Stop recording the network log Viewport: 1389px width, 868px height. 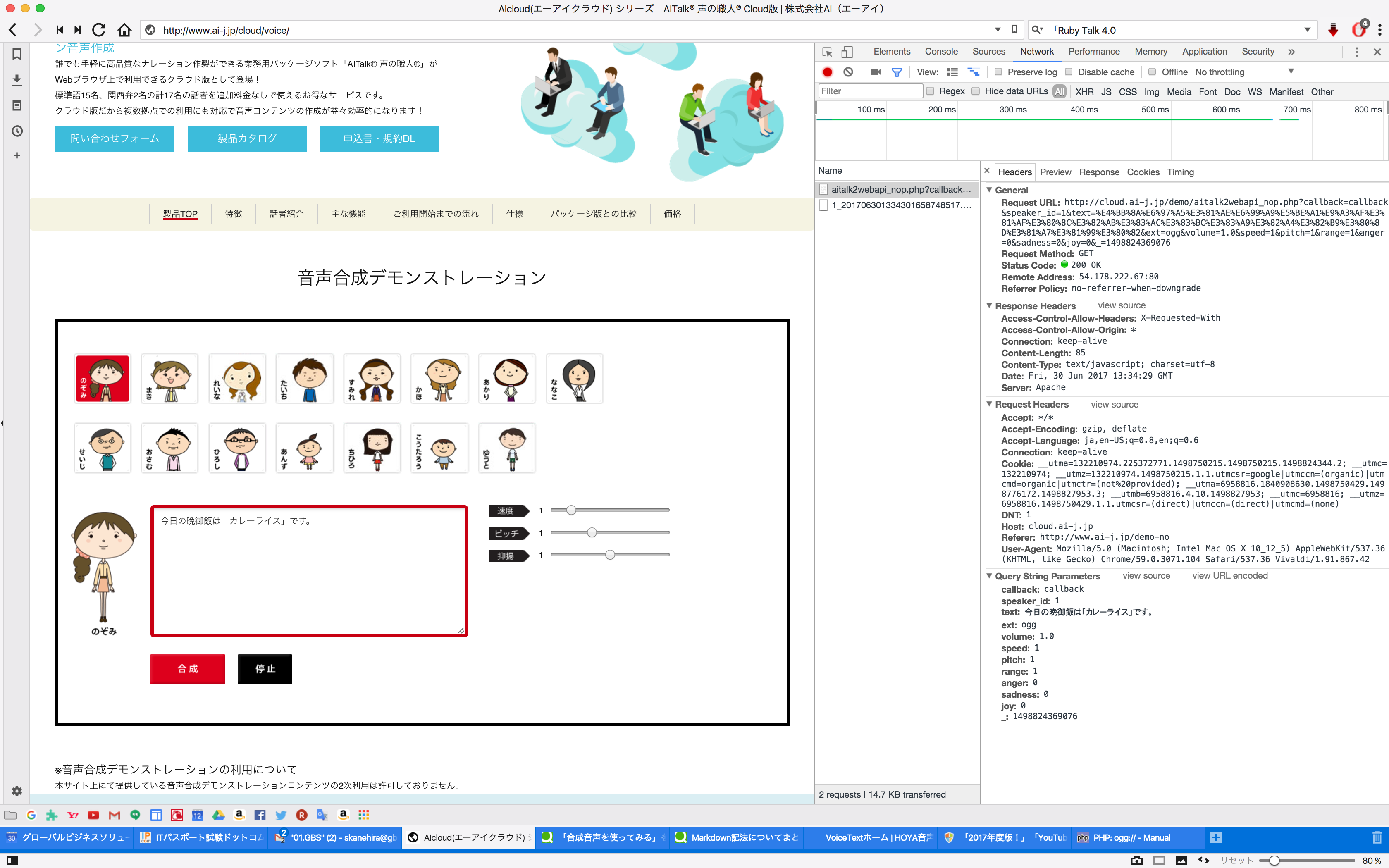(x=827, y=72)
